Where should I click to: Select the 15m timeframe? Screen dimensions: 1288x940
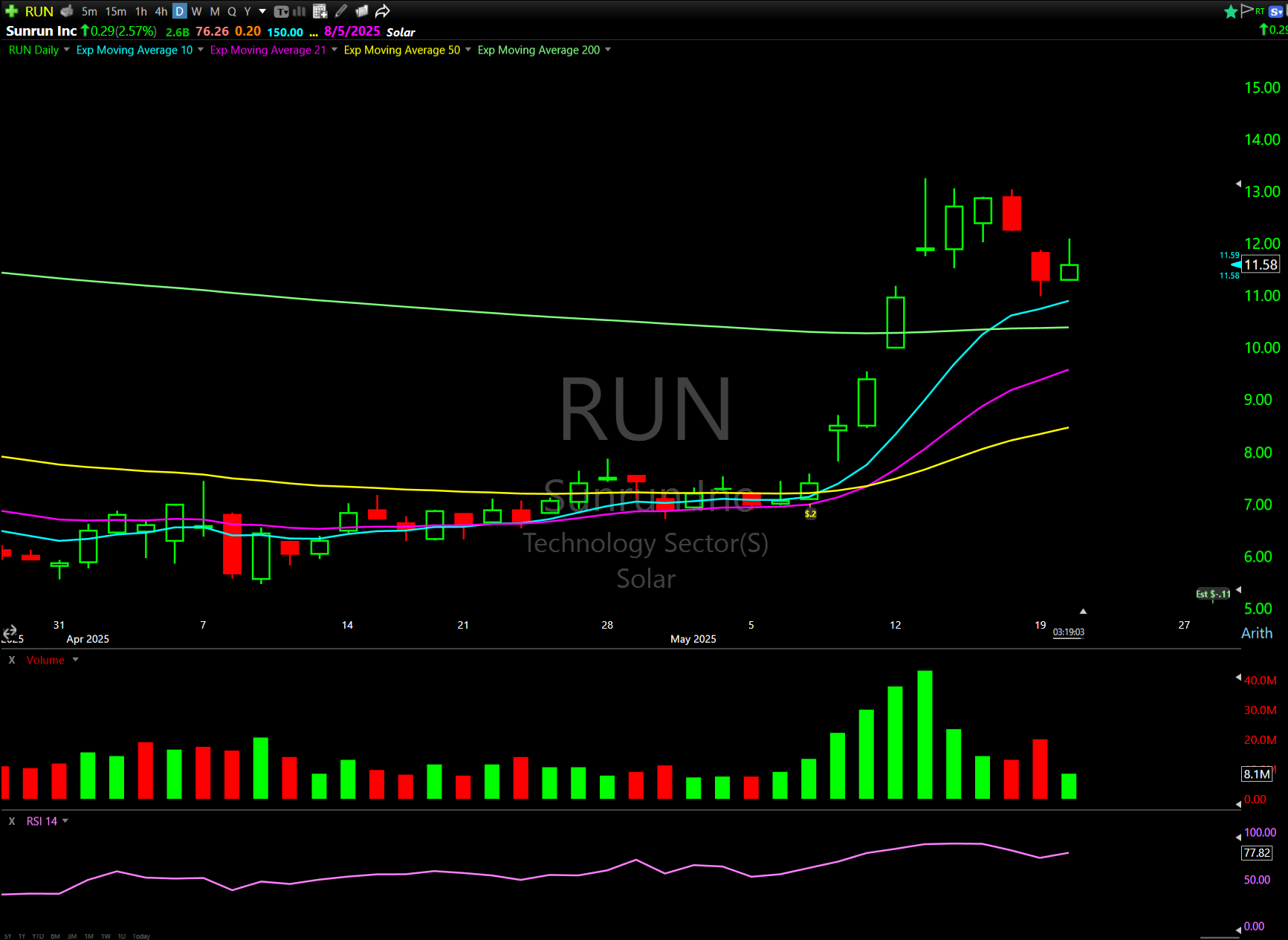coord(115,11)
